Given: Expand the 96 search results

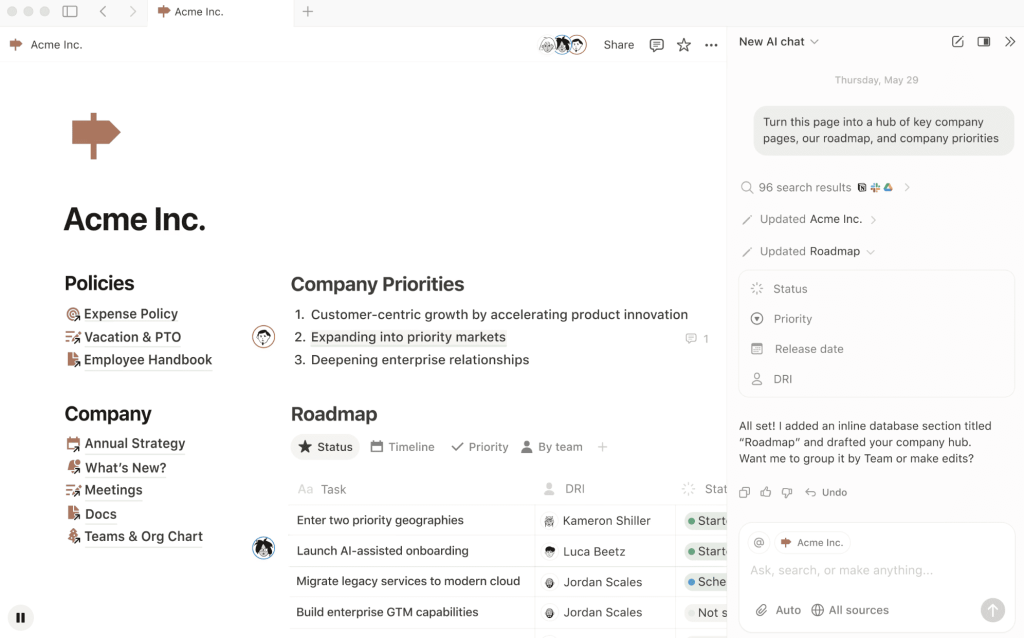Looking at the screenshot, I should (906, 188).
